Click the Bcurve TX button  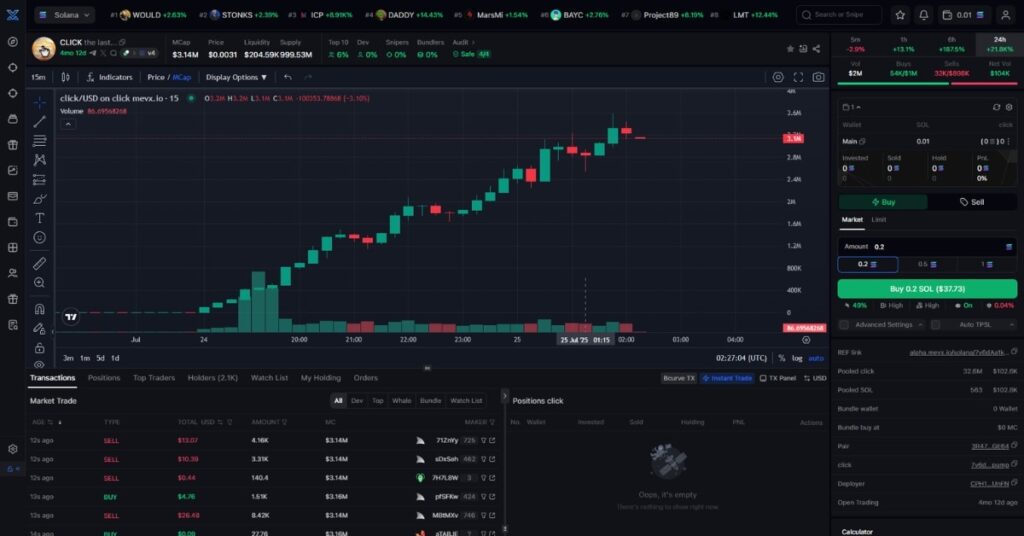point(679,379)
